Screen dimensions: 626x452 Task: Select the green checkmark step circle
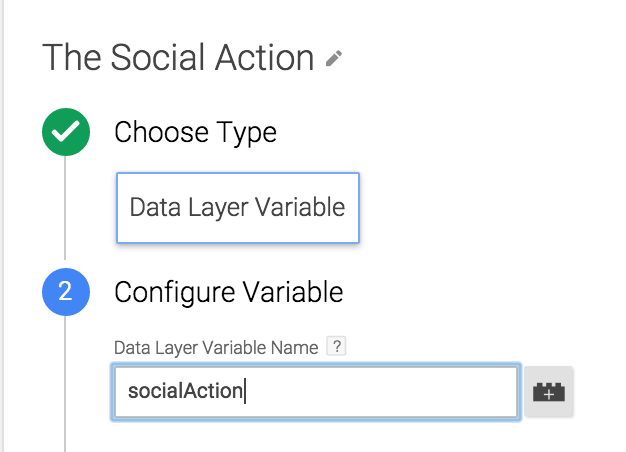click(x=66, y=132)
